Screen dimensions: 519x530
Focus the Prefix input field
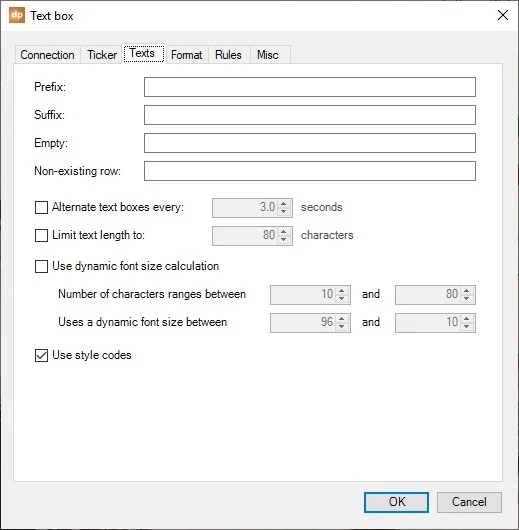(x=310, y=87)
